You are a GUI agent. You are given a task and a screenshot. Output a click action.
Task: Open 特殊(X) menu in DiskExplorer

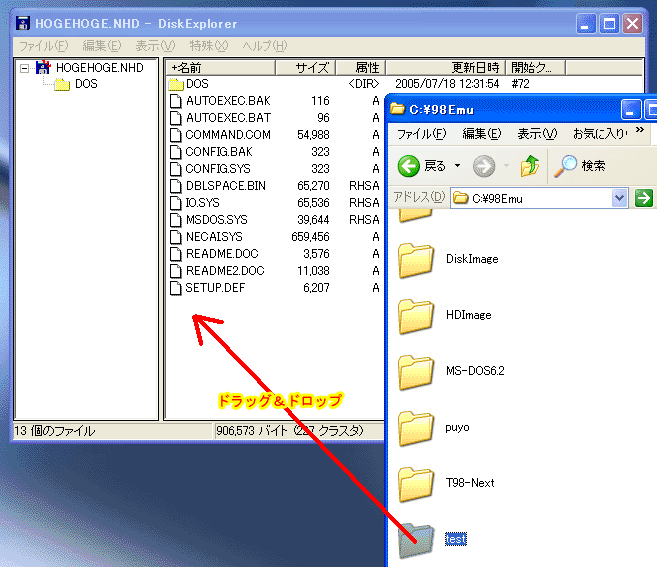point(209,46)
